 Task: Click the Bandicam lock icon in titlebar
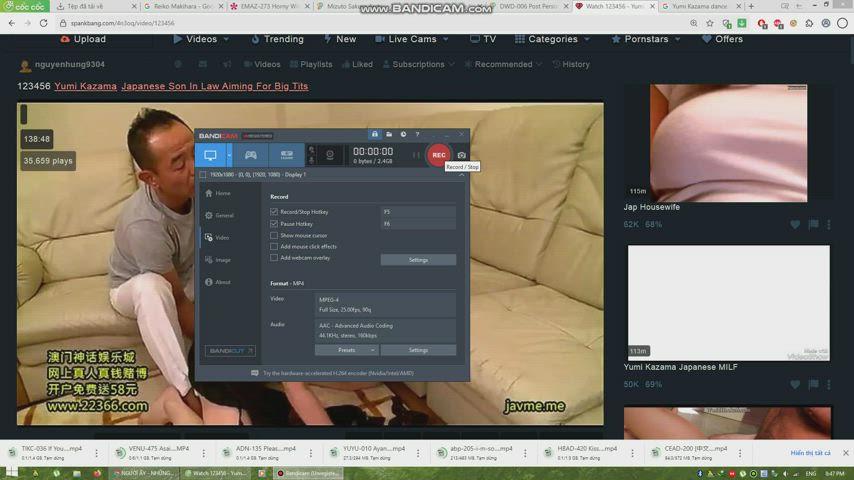[375, 134]
